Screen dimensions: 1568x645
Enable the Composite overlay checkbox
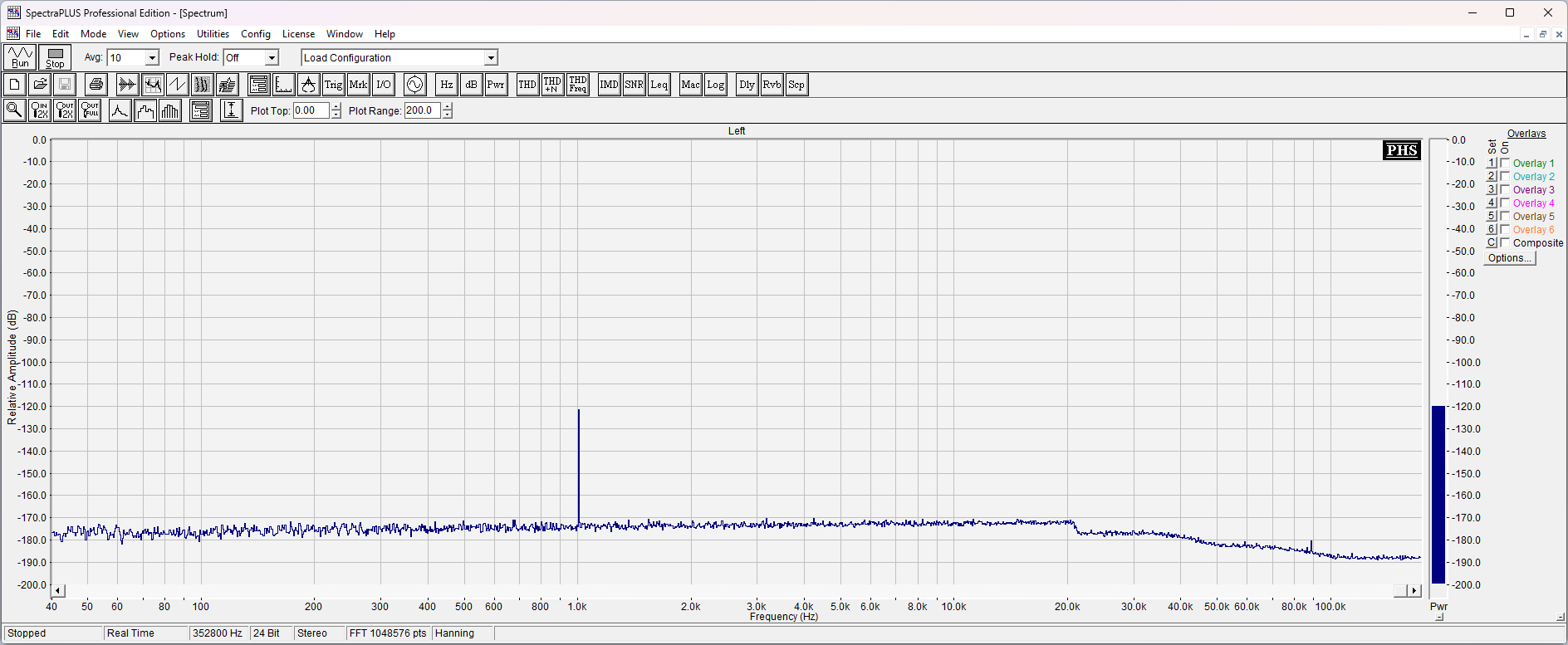tap(1505, 242)
